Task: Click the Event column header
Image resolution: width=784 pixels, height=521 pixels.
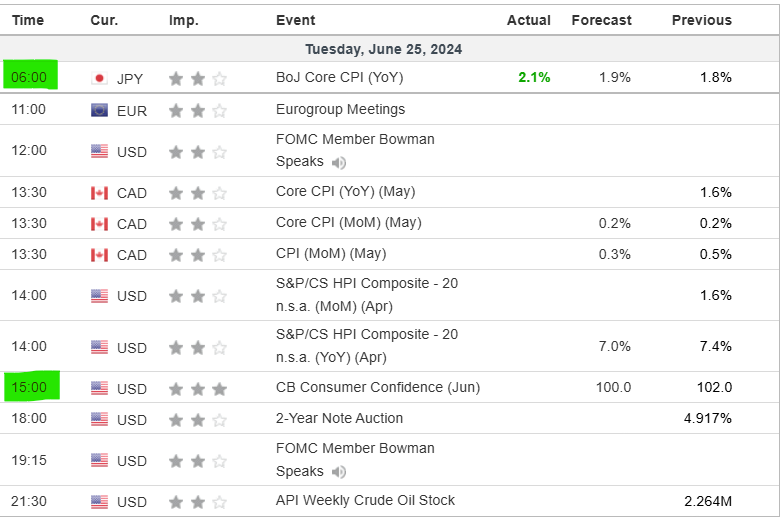Action: point(295,20)
